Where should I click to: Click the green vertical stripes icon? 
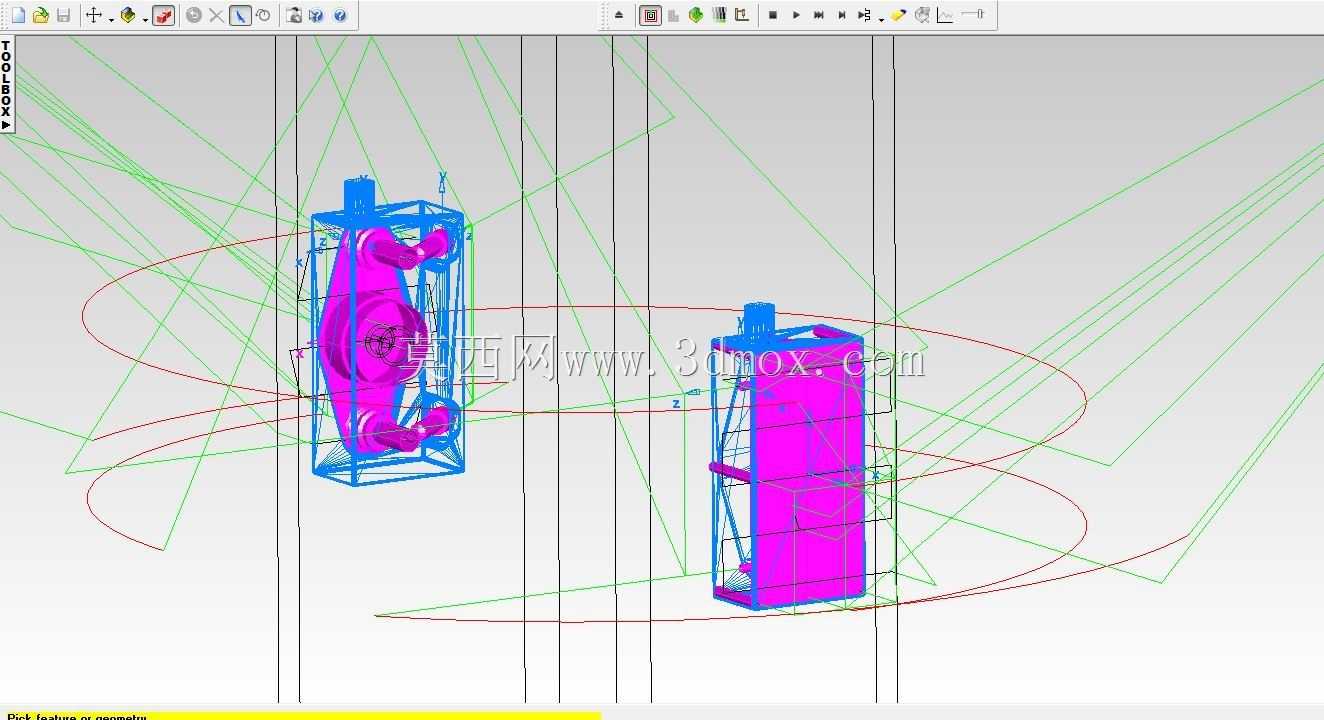(718, 15)
